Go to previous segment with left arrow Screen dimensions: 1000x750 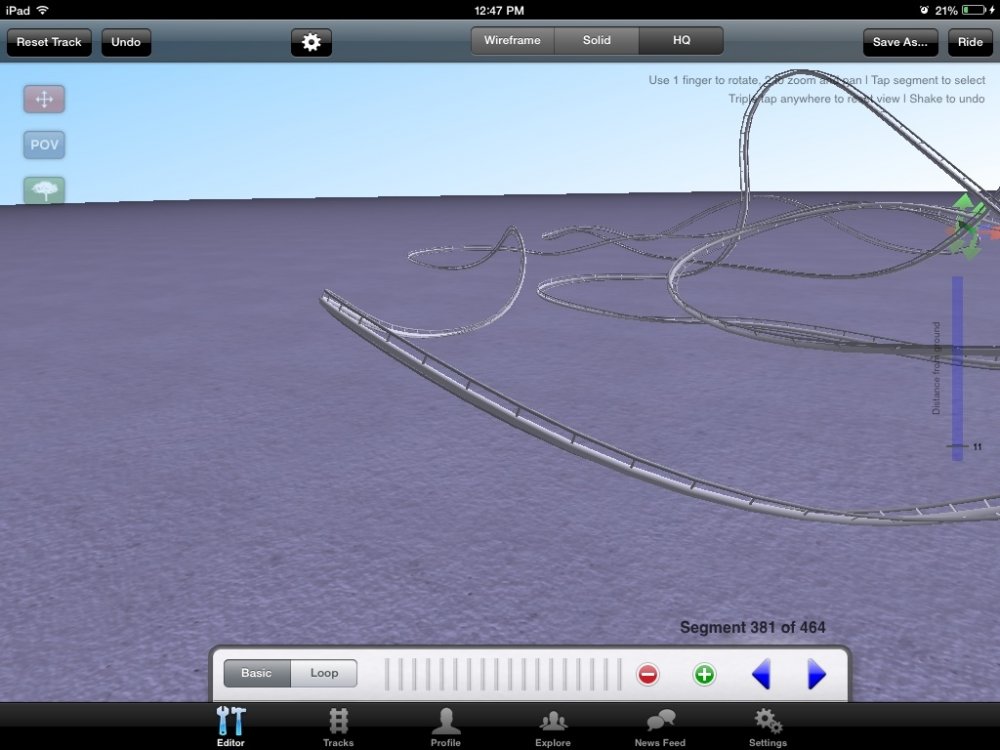click(761, 674)
